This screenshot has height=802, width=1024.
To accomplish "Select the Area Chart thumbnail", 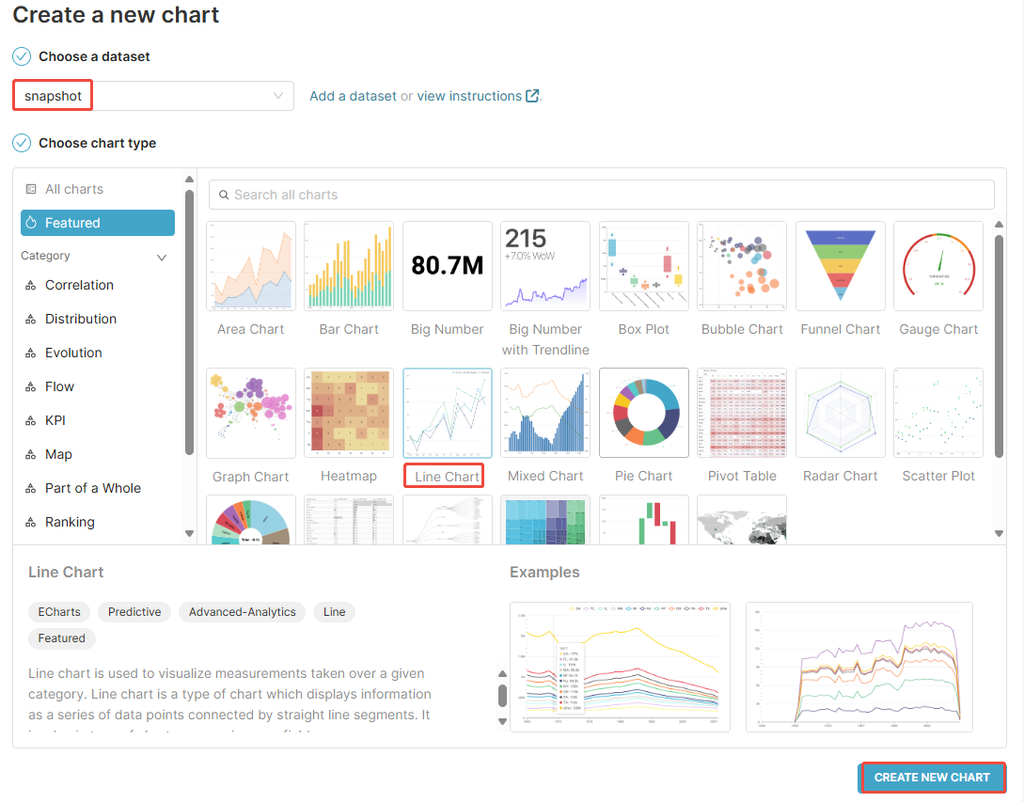I will (251, 266).
